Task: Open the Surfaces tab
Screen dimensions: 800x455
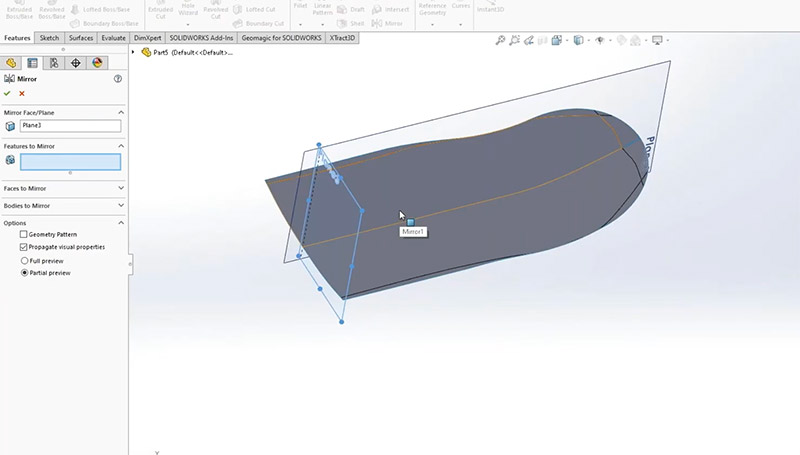Action: [81, 37]
